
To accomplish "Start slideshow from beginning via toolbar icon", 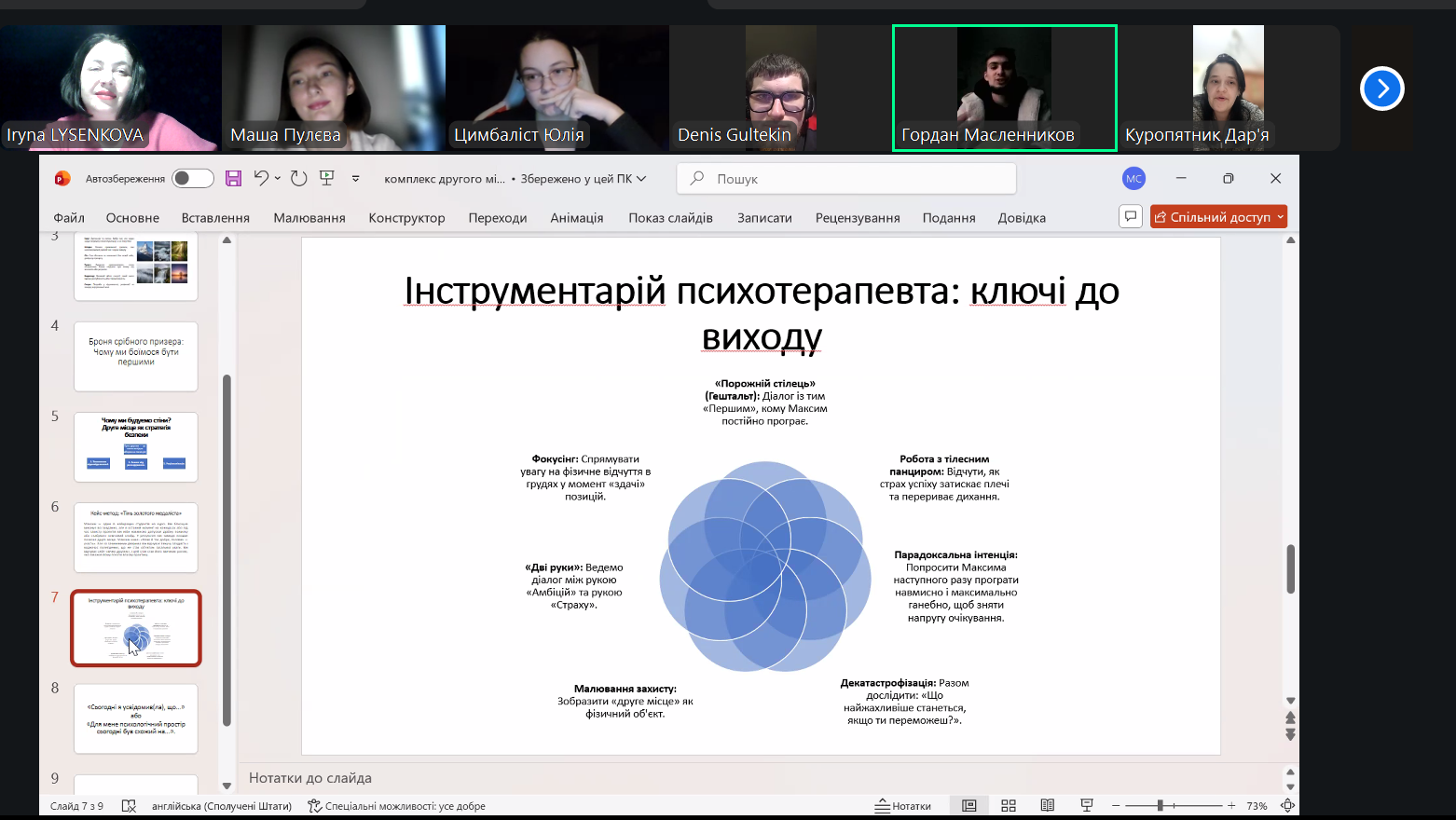I will click(327, 178).
